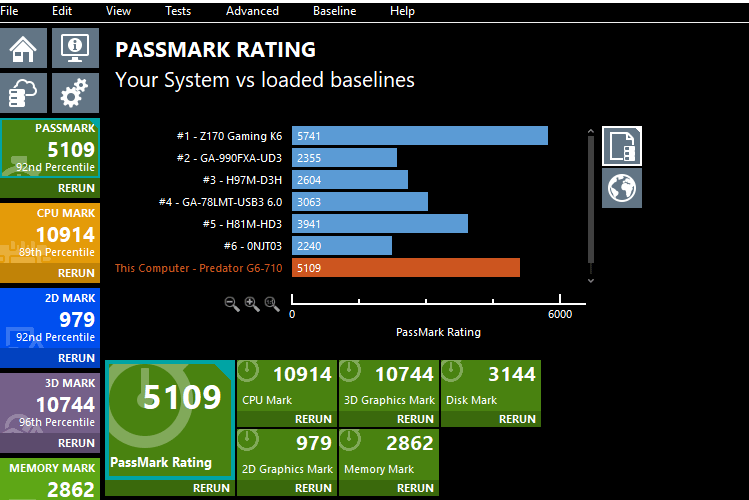Image resolution: width=749 pixels, height=500 pixels.
Task: Click the chart vertical scrollbar thumb
Action: (591, 199)
